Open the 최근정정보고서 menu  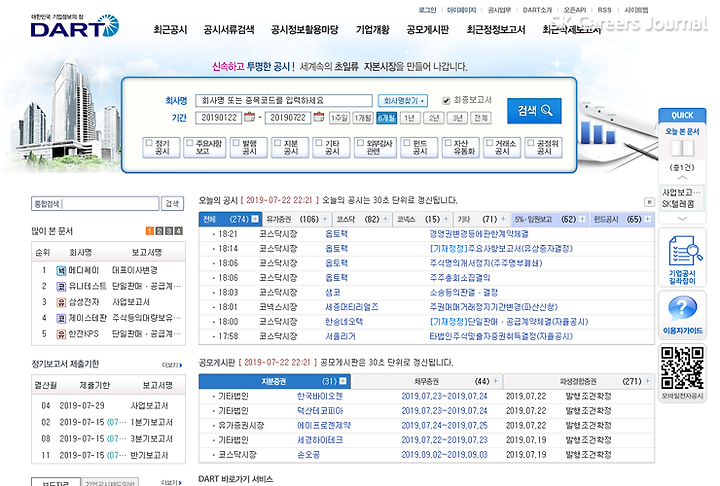point(496,30)
